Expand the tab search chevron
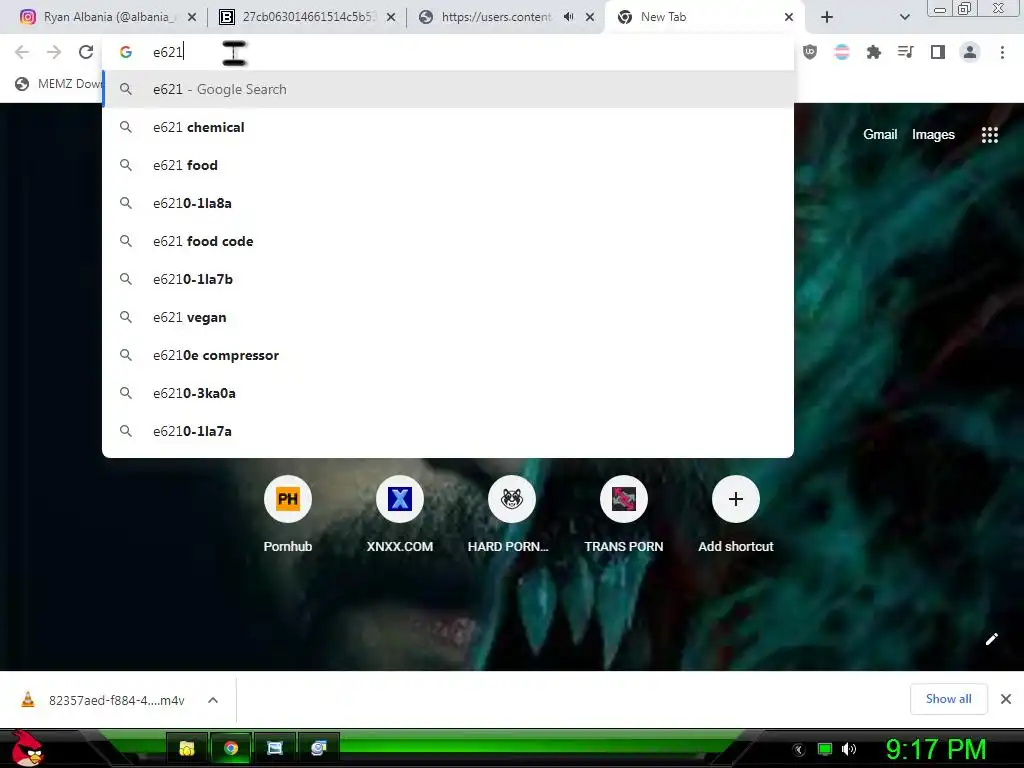This screenshot has width=1024, height=768. point(904,17)
